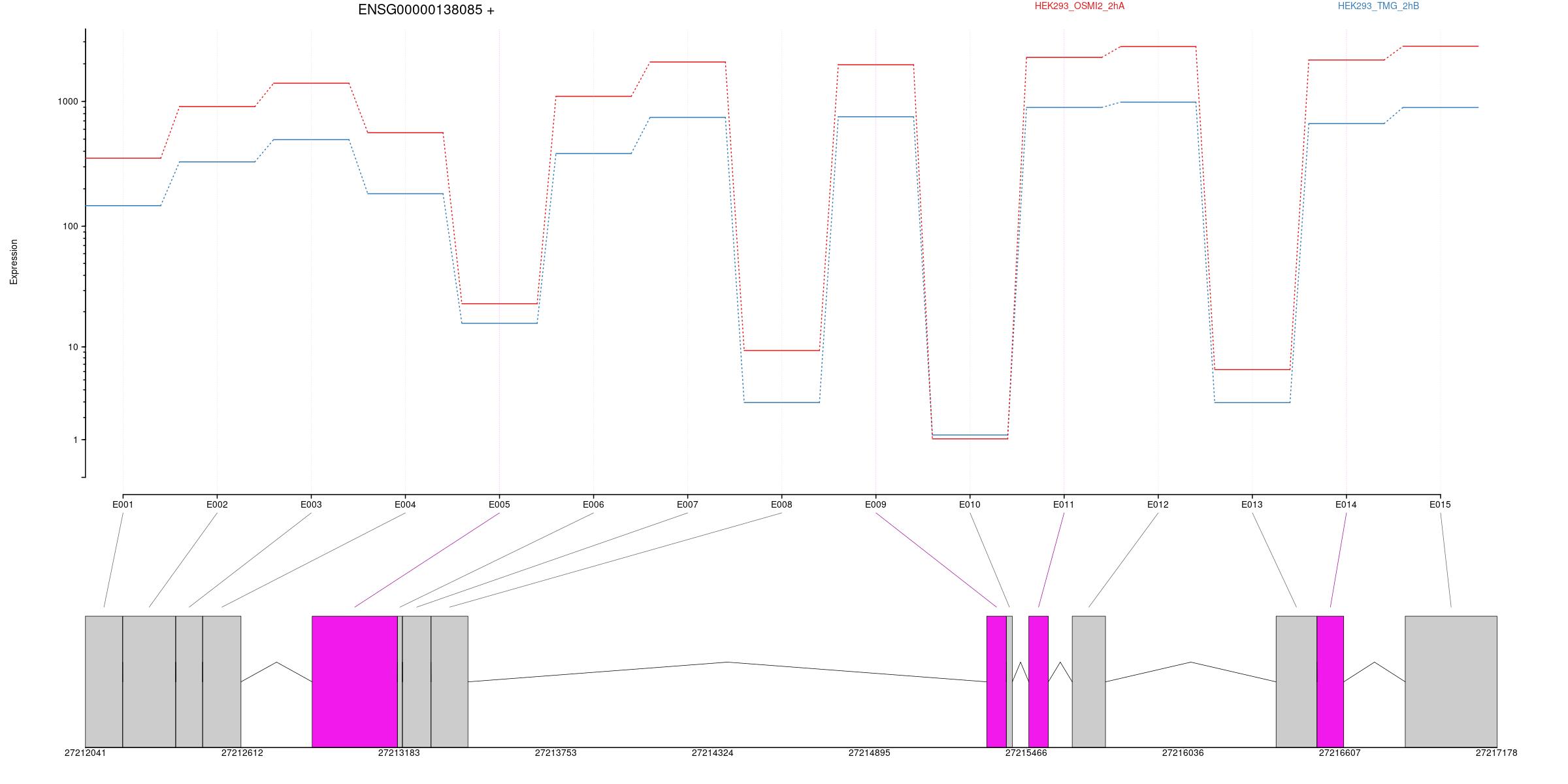Click genomic coordinate 27216036

click(1183, 753)
